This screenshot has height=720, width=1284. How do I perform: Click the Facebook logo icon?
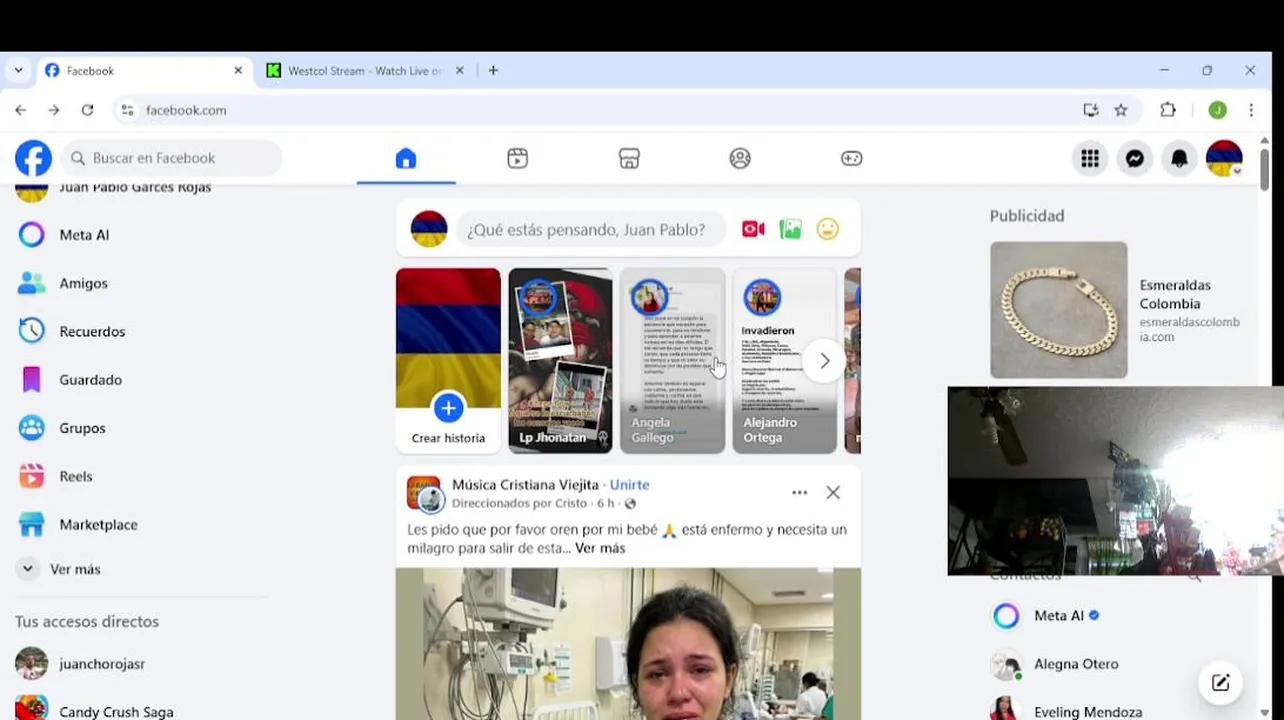[33, 158]
